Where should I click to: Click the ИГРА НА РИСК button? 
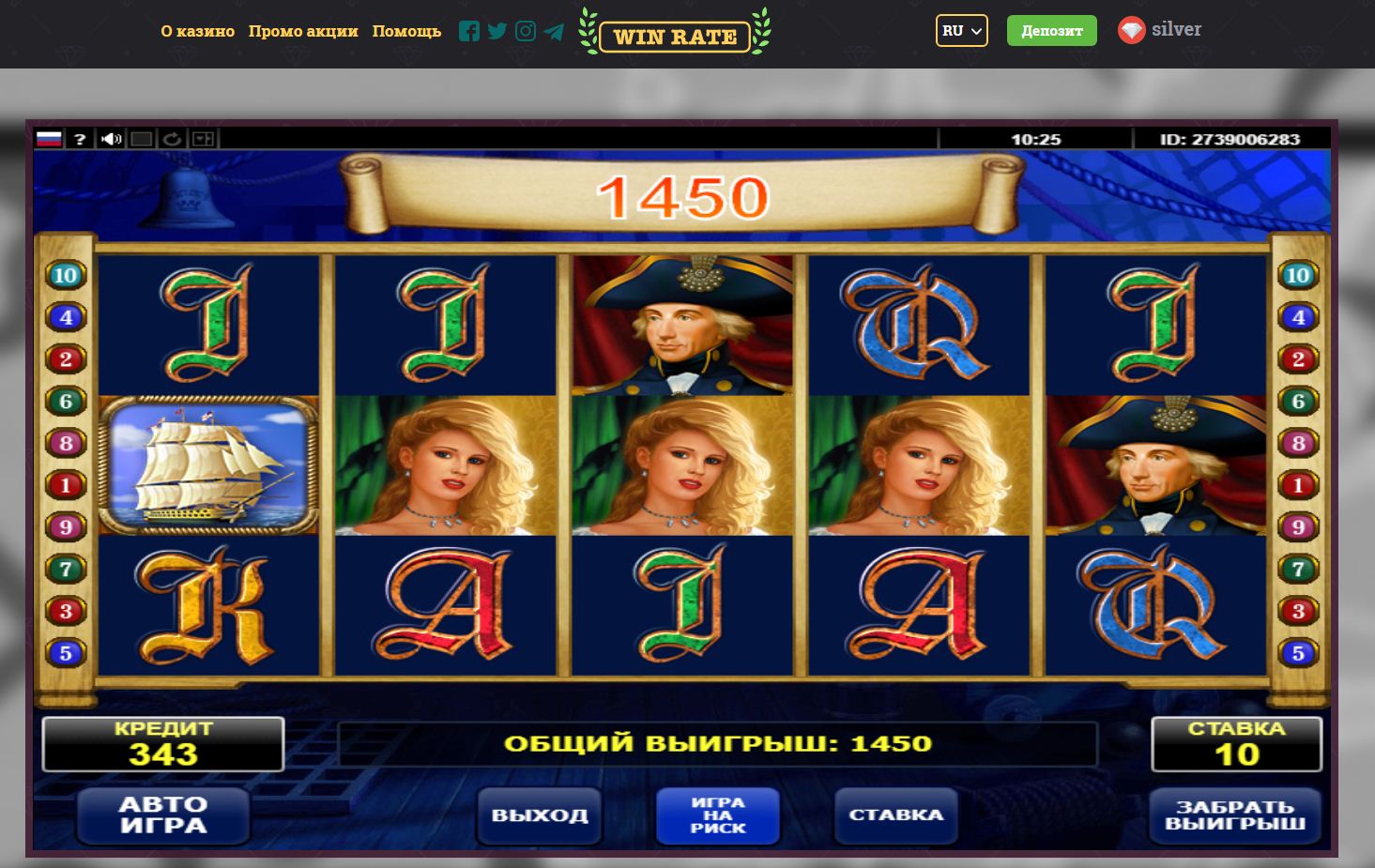(x=718, y=815)
